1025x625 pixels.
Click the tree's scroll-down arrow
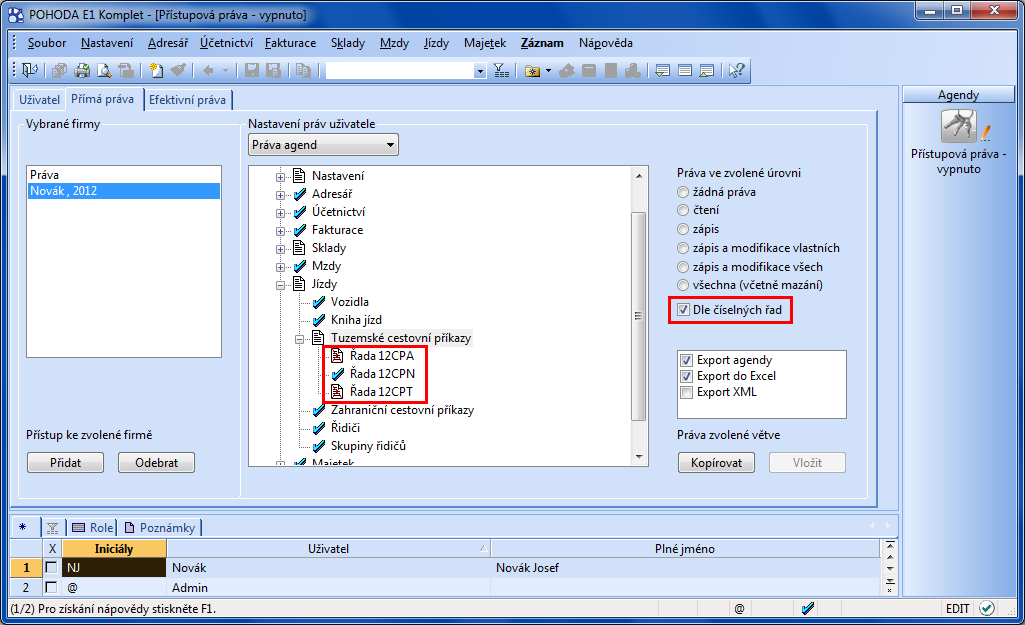pos(639,457)
